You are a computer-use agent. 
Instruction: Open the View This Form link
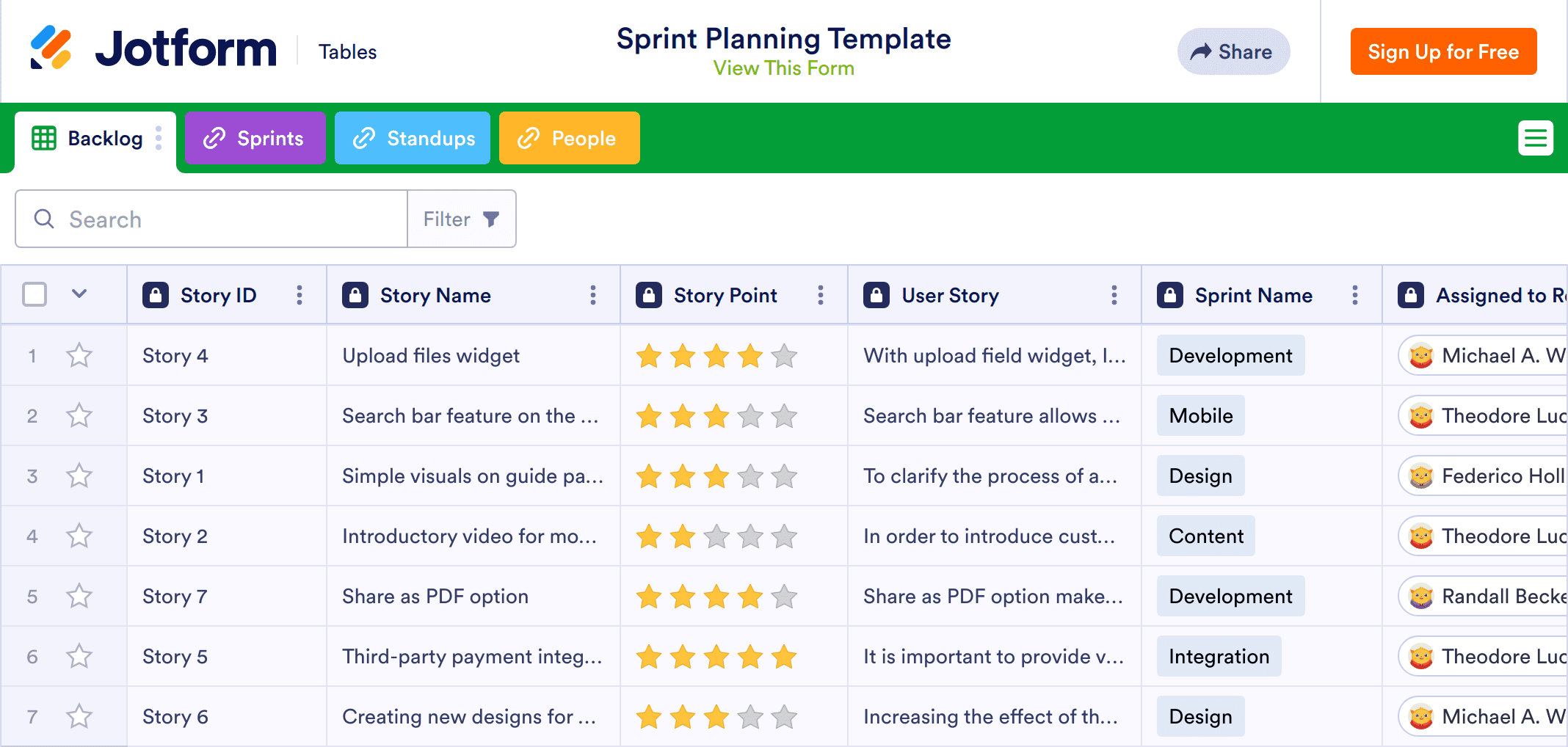783,68
